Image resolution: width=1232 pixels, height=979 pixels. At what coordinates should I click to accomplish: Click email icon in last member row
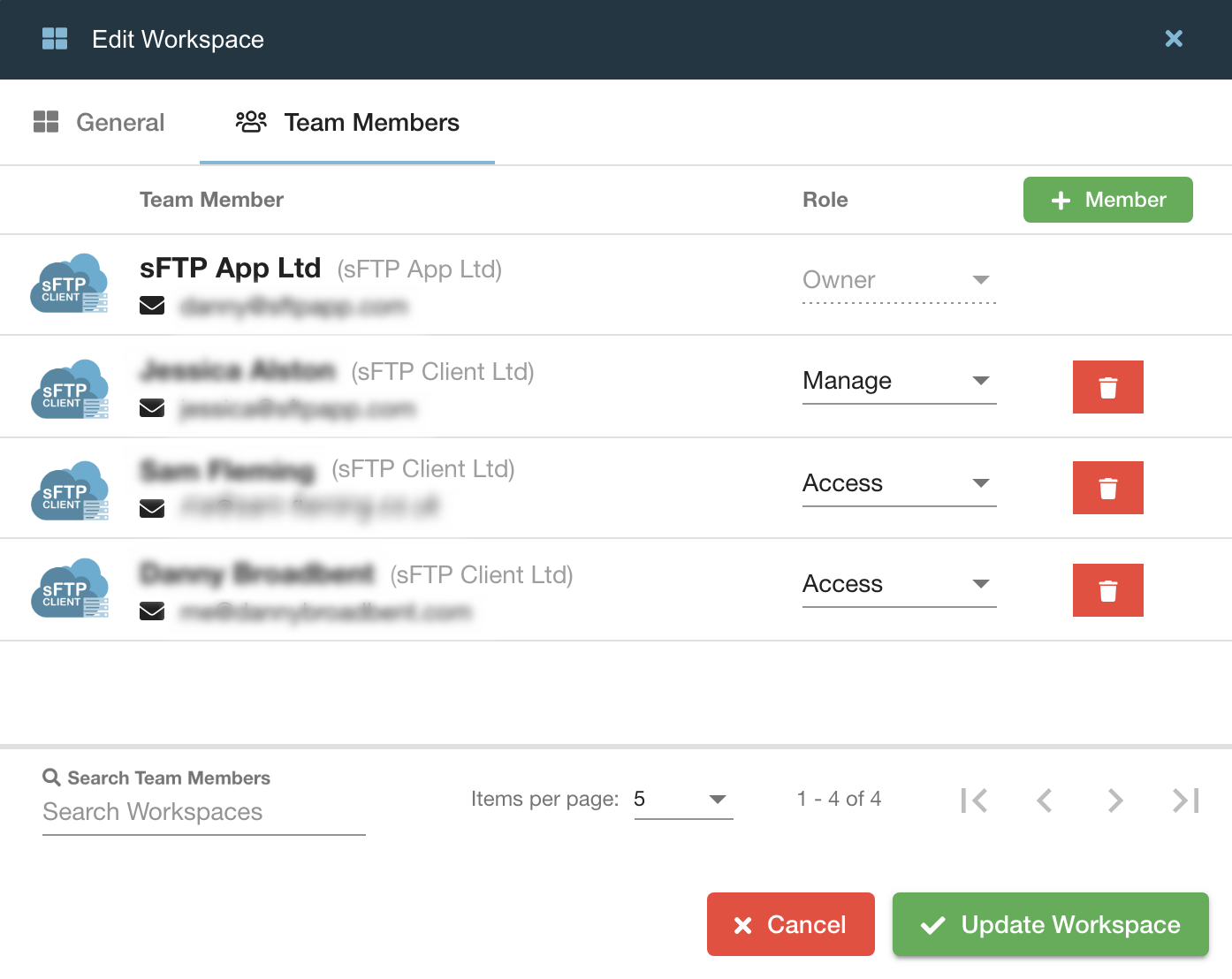[x=152, y=611]
